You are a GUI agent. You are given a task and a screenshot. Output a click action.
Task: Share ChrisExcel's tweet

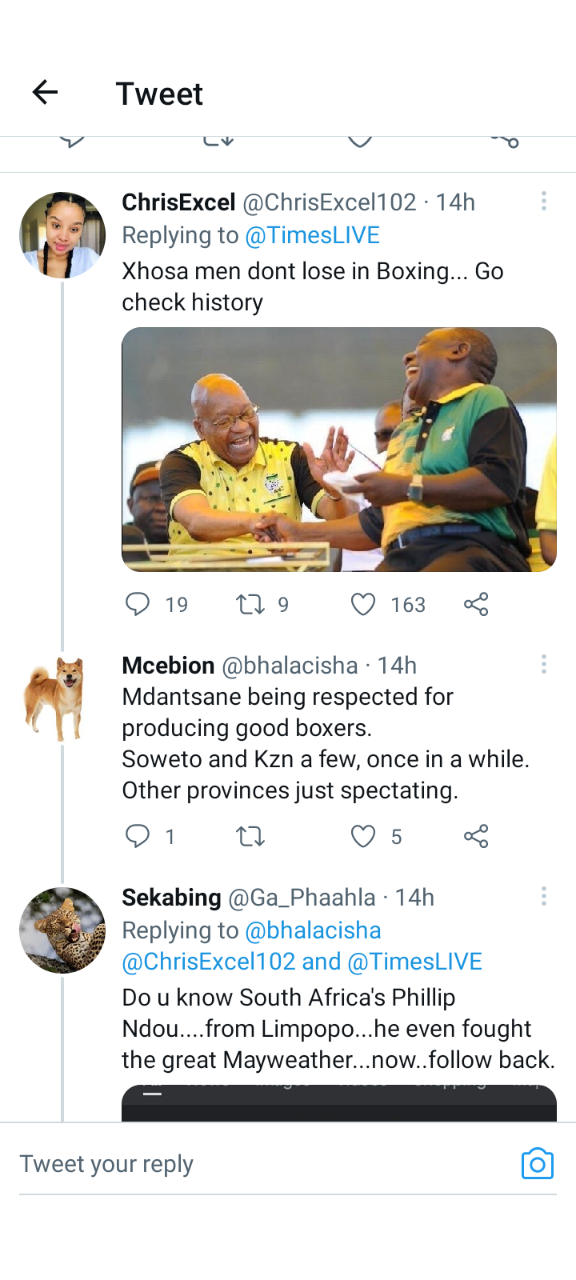(x=476, y=604)
